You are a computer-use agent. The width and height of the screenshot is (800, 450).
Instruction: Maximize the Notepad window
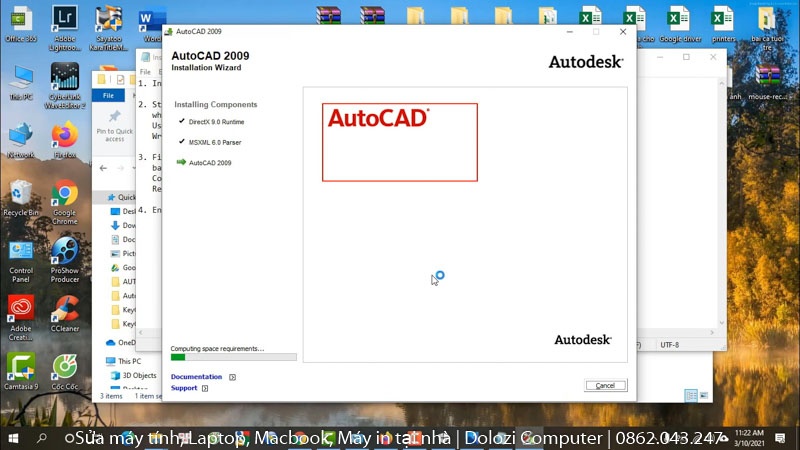[686, 57]
